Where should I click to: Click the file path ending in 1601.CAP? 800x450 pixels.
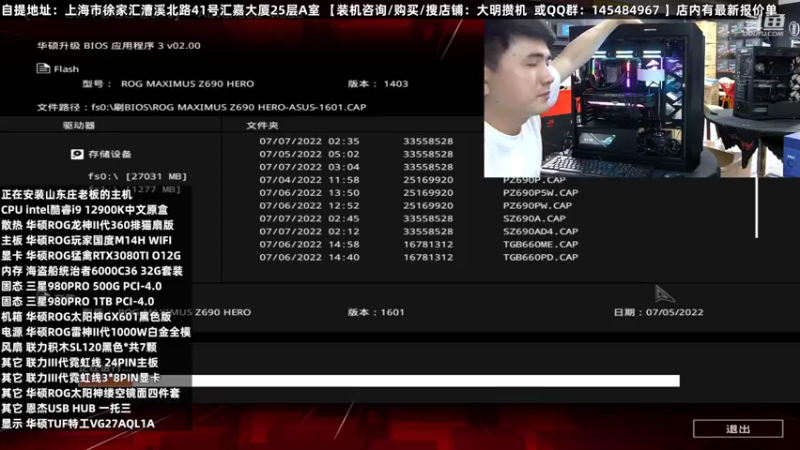click(x=202, y=107)
